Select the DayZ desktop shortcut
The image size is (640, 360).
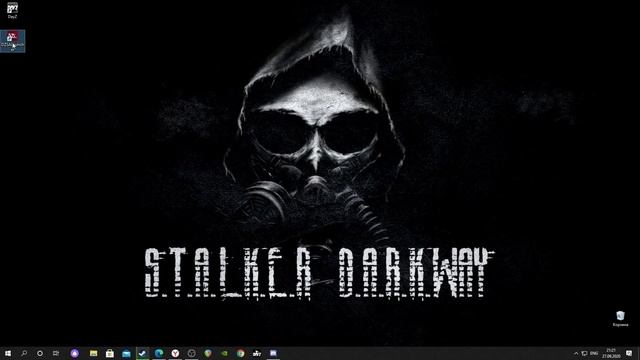12,10
